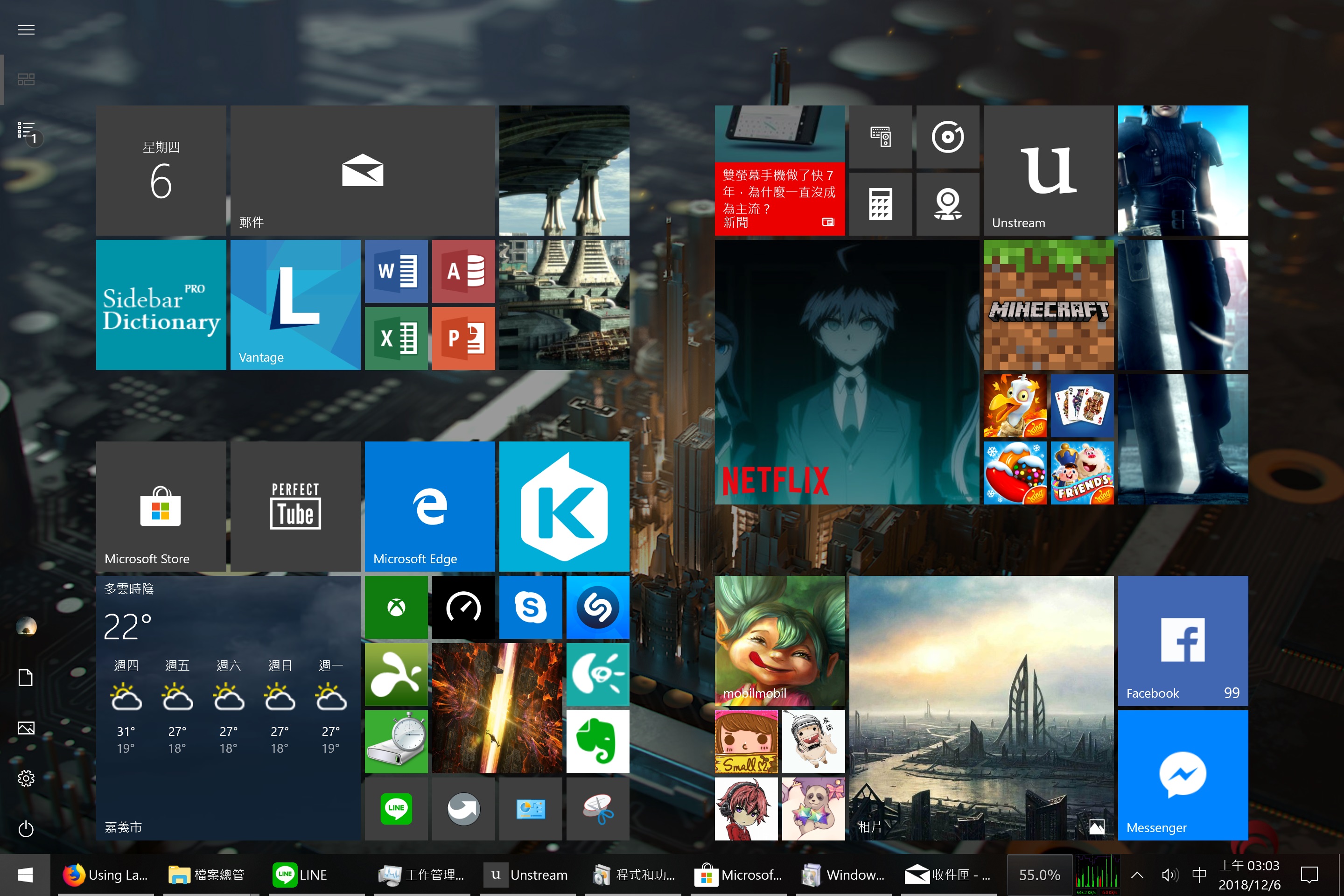Screen dimensions: 1344x896
Task: Launch Skype tile
Action: click(531, 608)
